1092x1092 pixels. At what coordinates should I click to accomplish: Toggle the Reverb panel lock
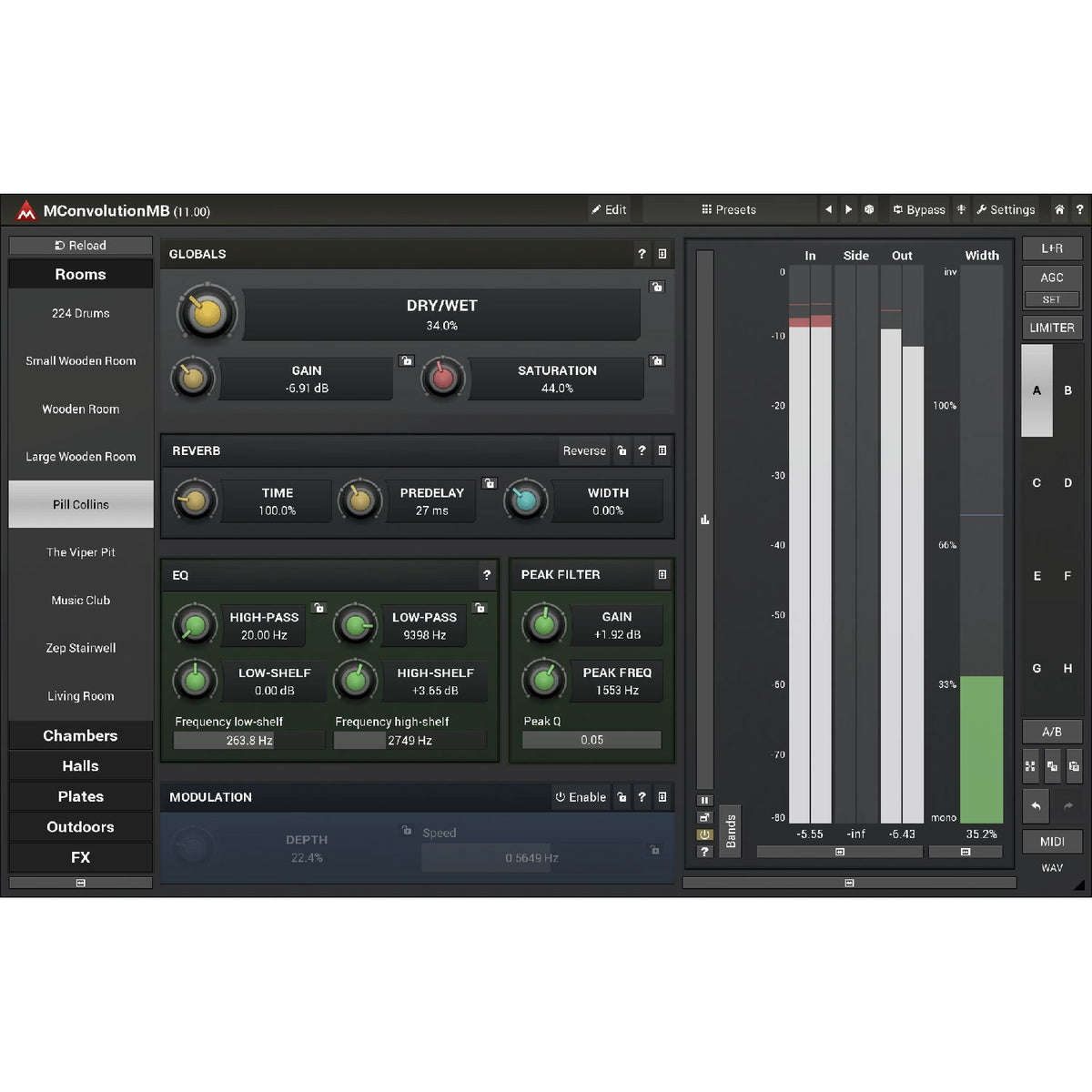pyautogui.click(x=622, y=450)
